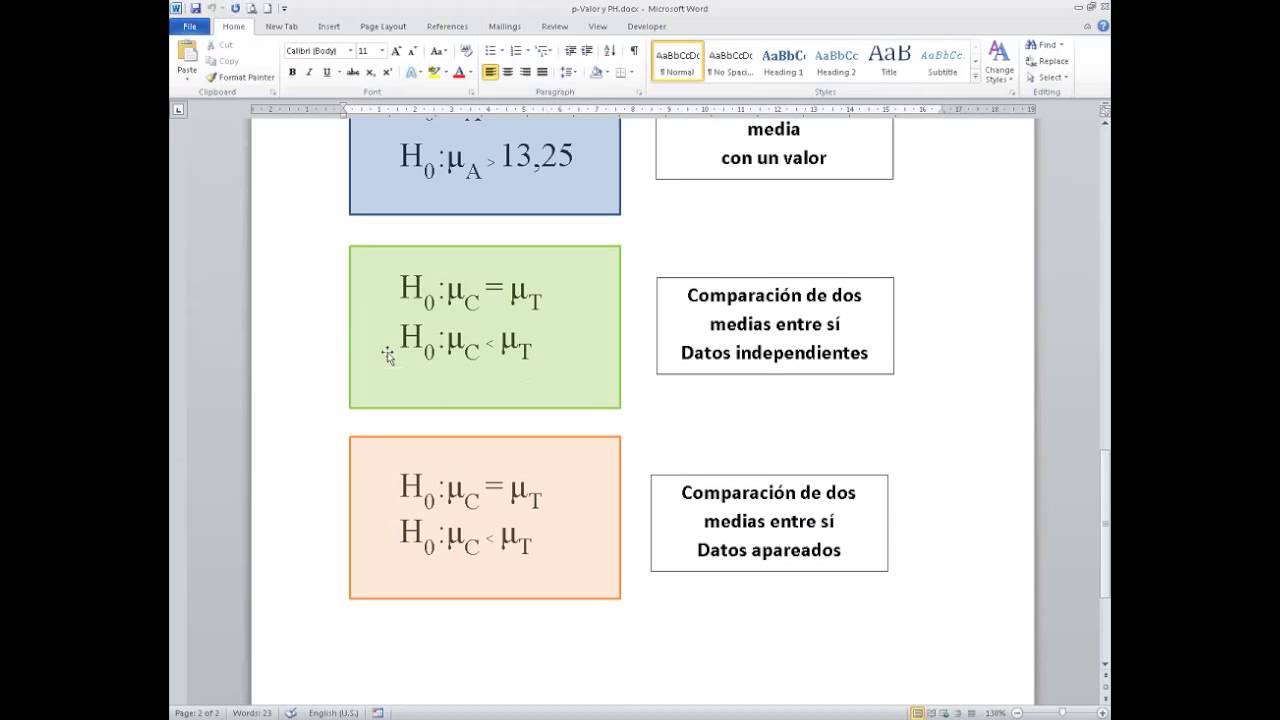Switch to the Page Layout tab
The image size is (1280, 720).
click(x=383, y=27)
